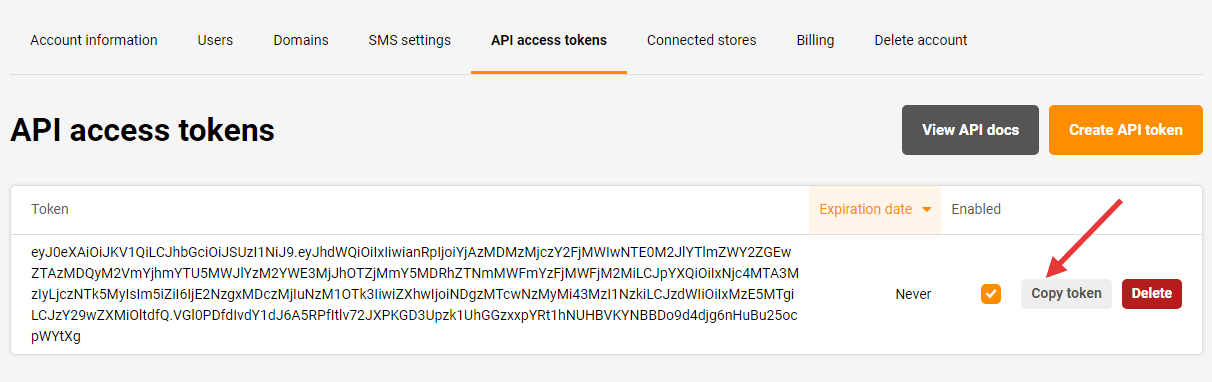This screenshot has height=382, width=1212.
Task: Click the Token column header
Action: tap(50, 209)
